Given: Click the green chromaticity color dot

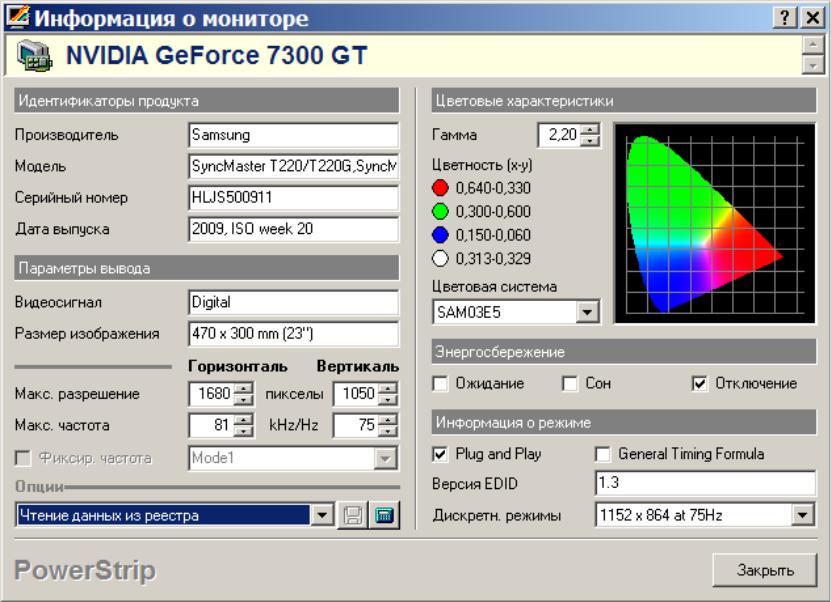Looking at the screenshot, I should (440, 211).
